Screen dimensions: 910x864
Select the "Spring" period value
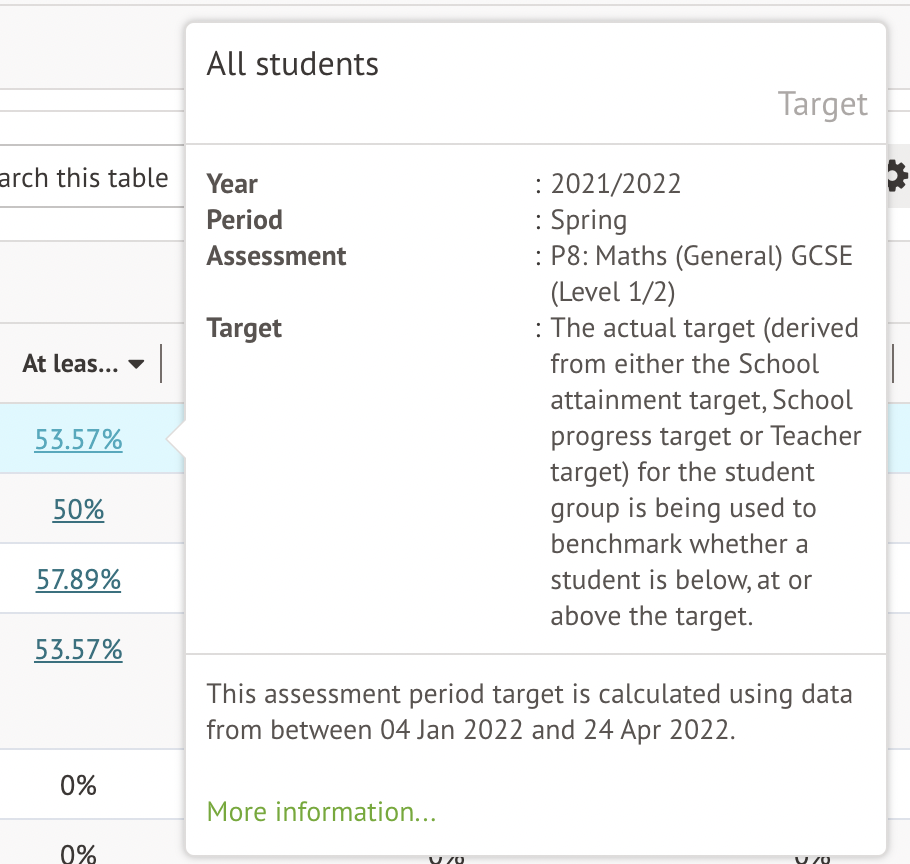pos(588,220)
